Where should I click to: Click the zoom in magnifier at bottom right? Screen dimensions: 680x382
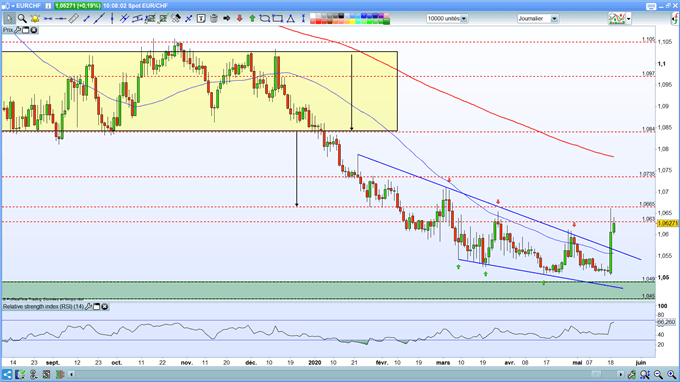pos(671,374)
